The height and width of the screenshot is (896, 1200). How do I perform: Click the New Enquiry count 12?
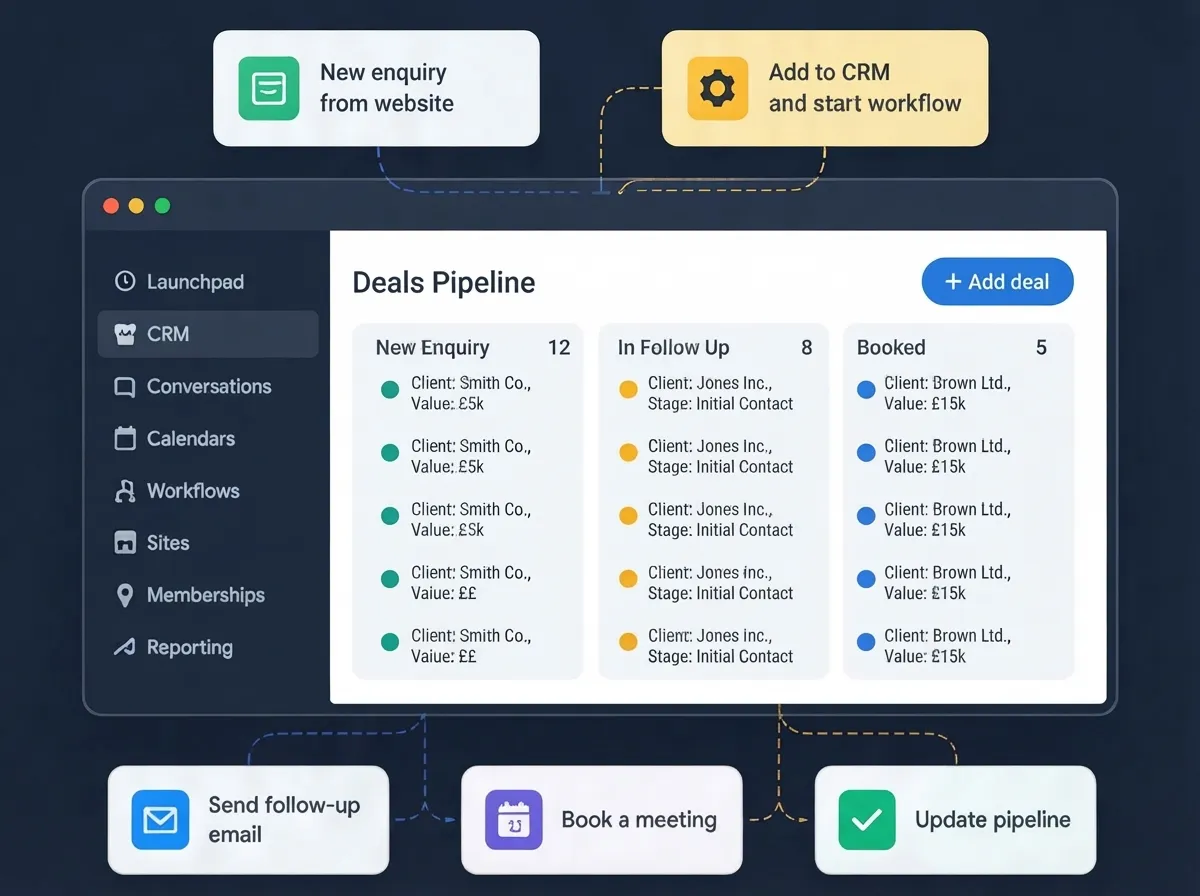[x=559, y=348]
